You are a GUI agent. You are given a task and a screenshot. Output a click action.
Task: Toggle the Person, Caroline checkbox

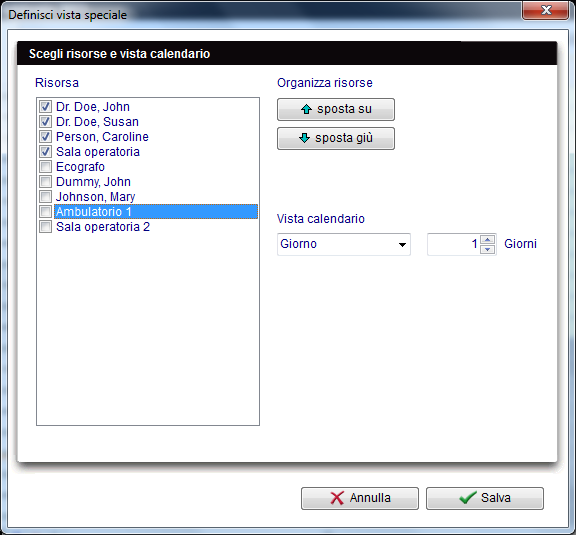(x=46, y=137)
